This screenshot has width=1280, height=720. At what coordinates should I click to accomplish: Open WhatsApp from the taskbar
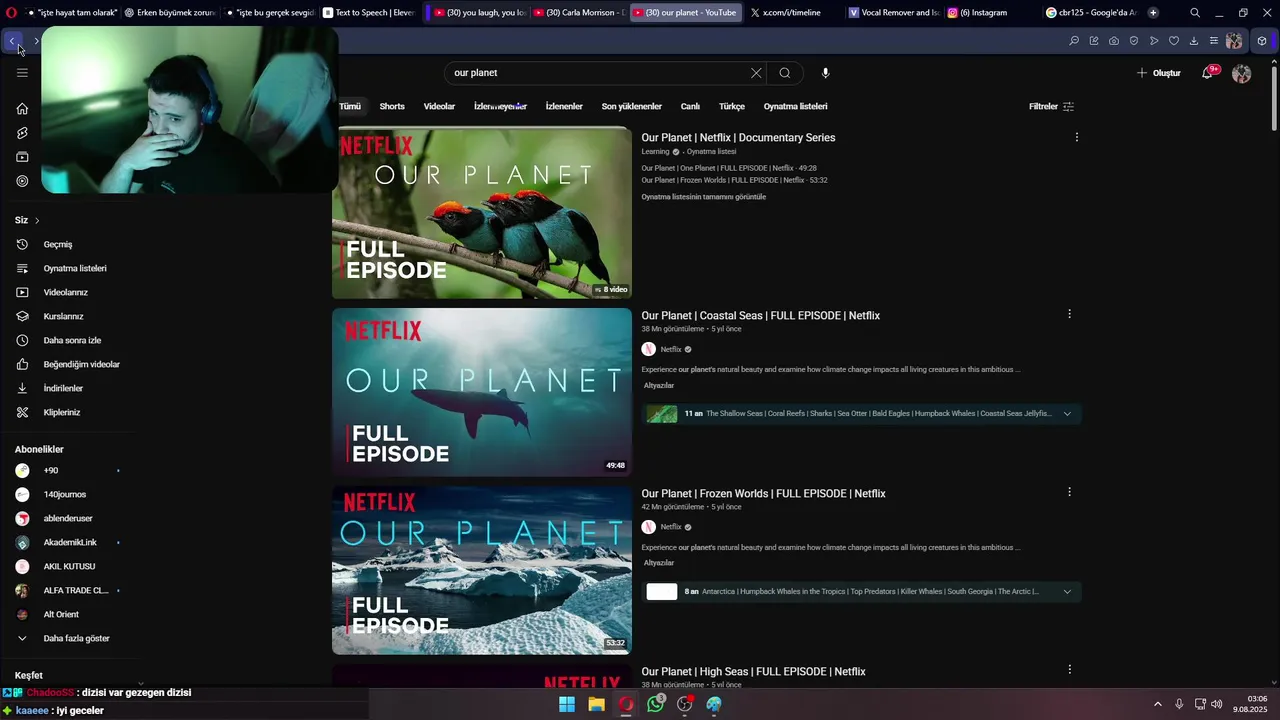click(x=655, y=704)
